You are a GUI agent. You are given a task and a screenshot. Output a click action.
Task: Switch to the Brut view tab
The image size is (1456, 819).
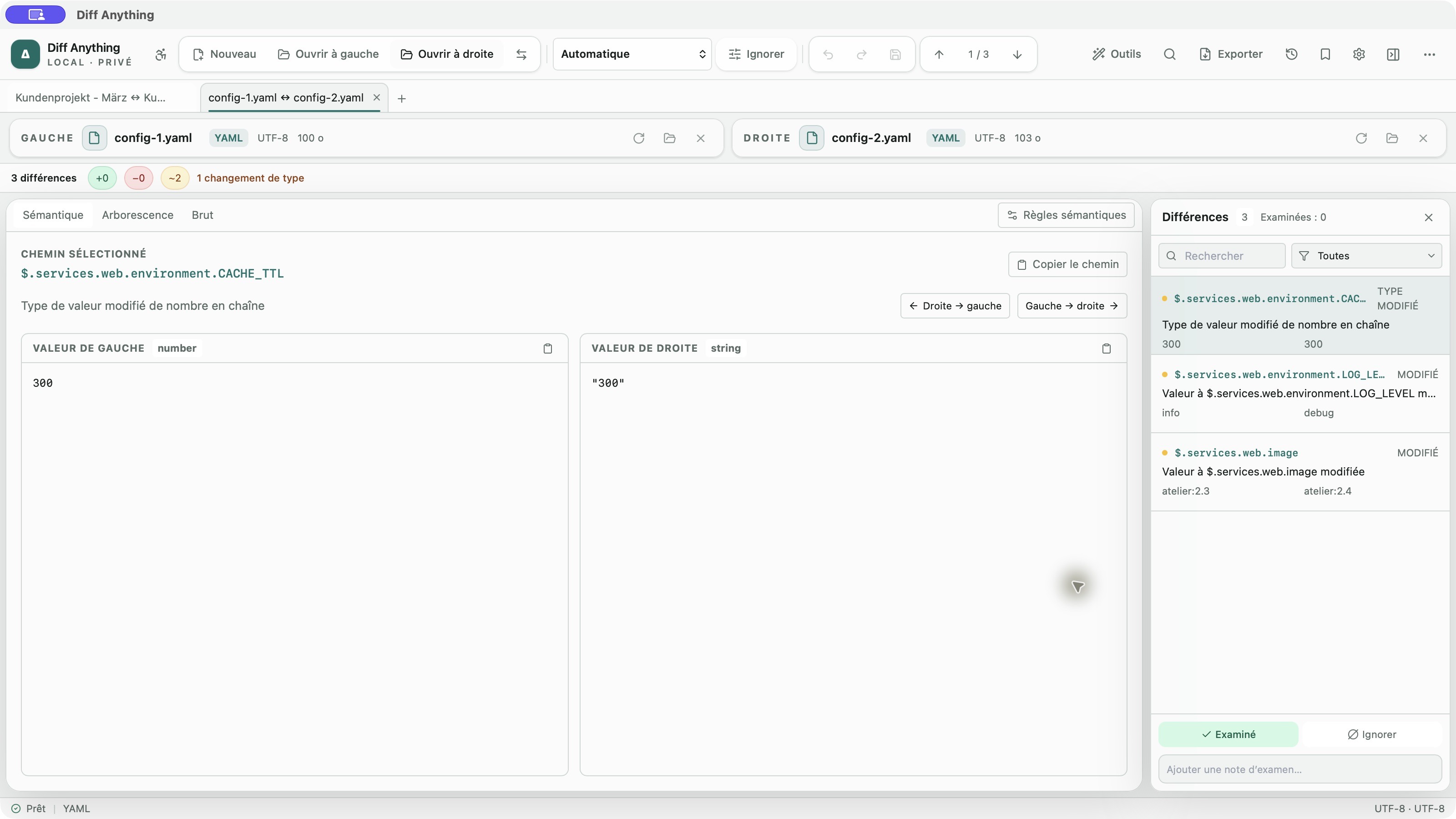pyautogui.click(x=202, y=215)
